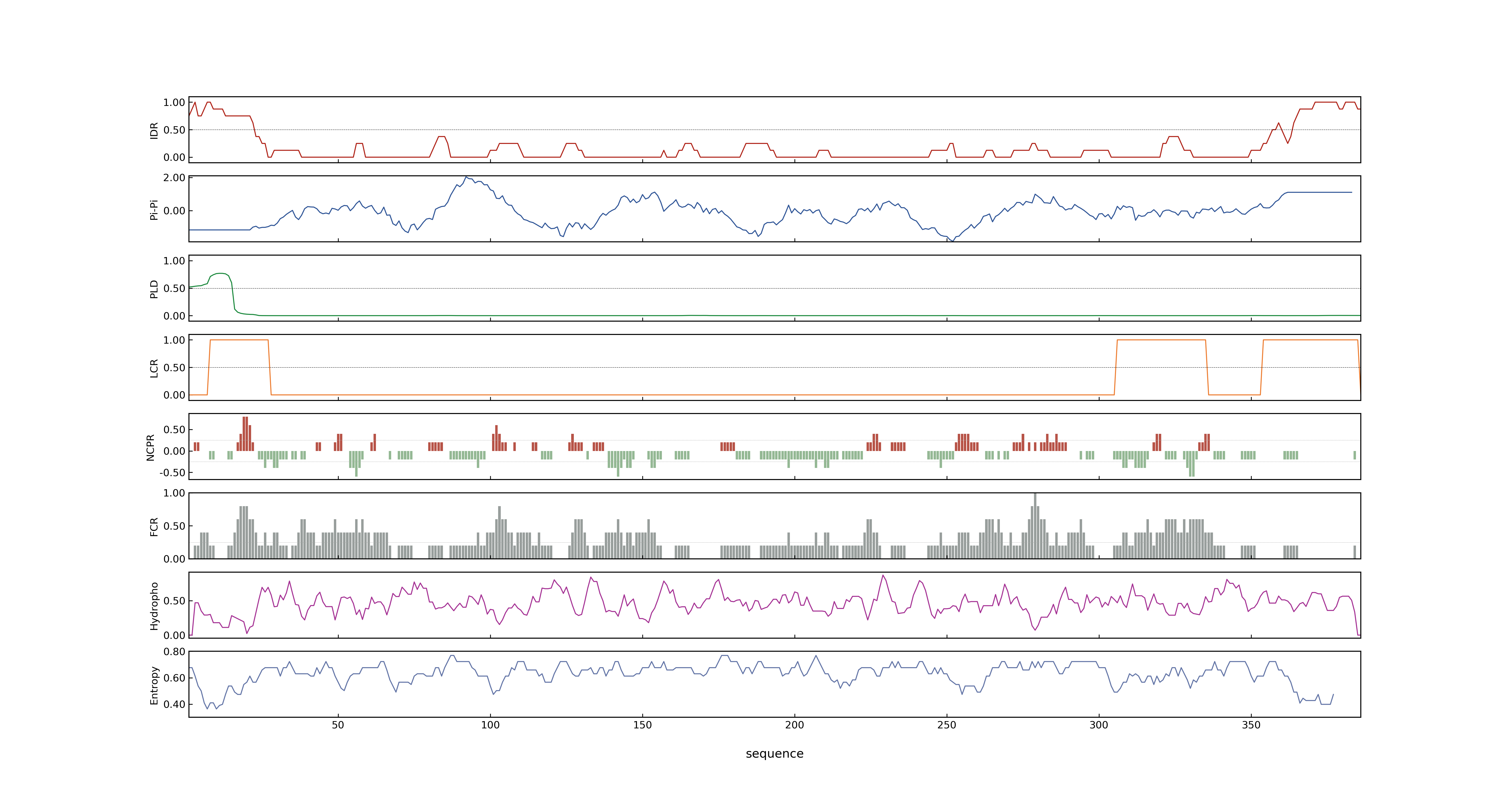The image size is (1512, 806).
Task: Click the 0.00 tick of PLD panel
Action: click(174, 316)
